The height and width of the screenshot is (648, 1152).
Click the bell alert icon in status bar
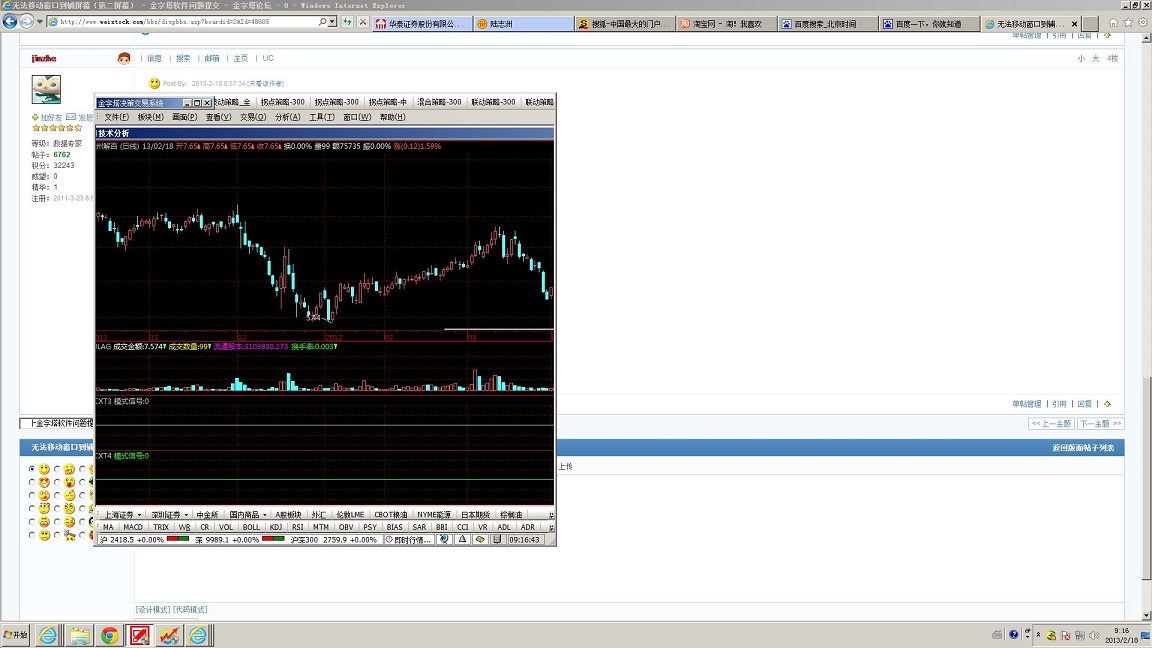463,539
